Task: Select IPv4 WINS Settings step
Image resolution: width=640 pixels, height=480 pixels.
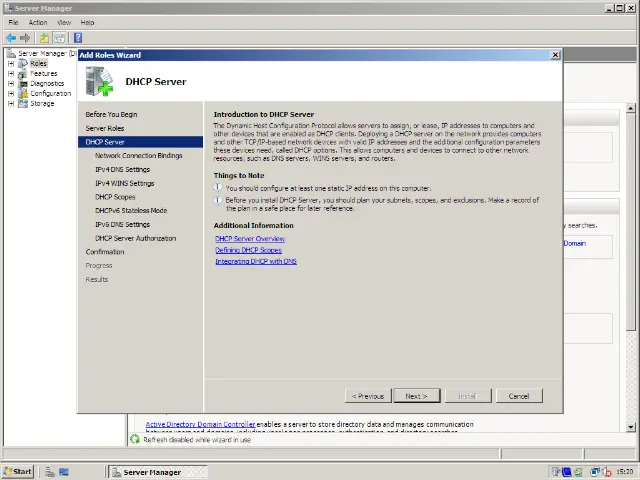Action: [125, 183]
